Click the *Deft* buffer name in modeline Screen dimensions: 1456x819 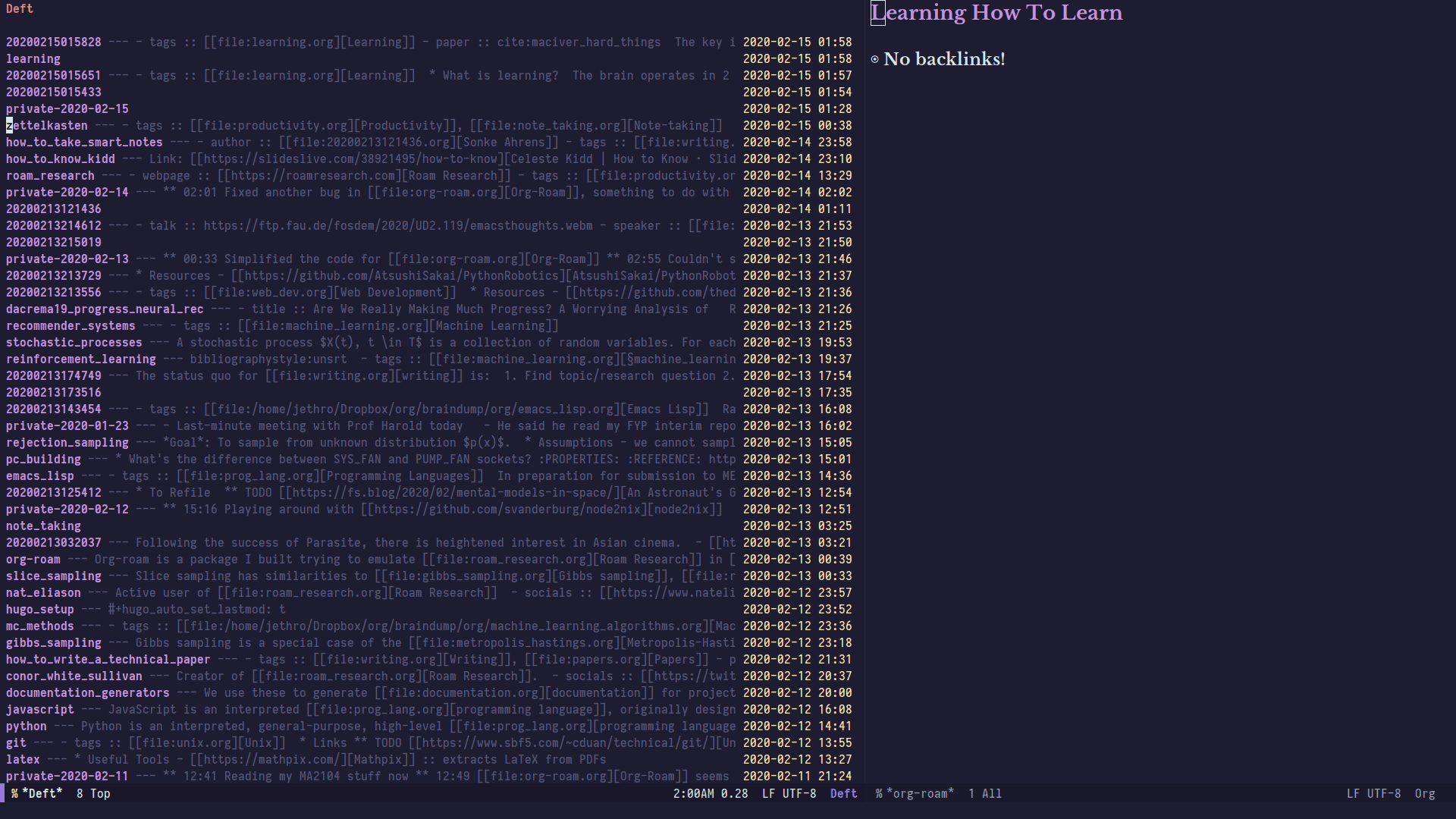click(42, 793)
